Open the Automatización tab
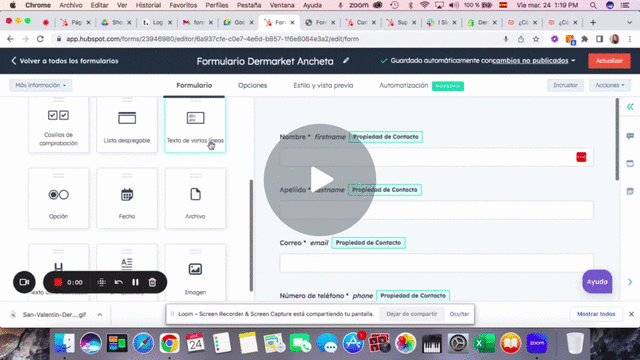Screen dimensions: 640x360 [x=403, y=85]
